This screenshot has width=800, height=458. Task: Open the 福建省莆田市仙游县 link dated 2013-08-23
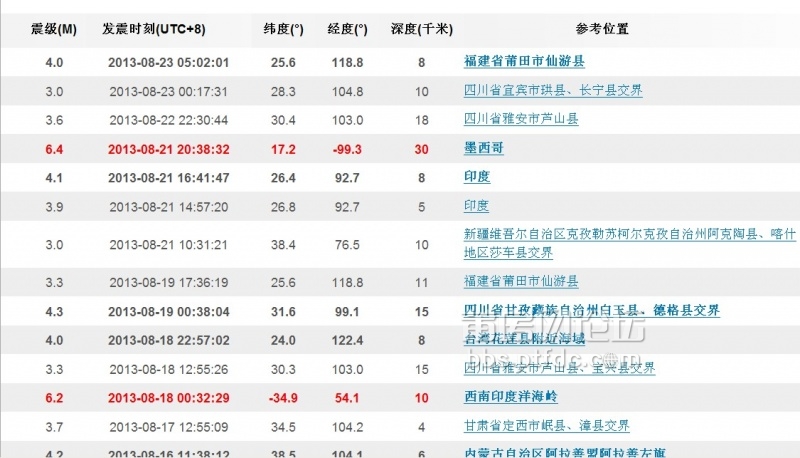[x=524, y=62]
